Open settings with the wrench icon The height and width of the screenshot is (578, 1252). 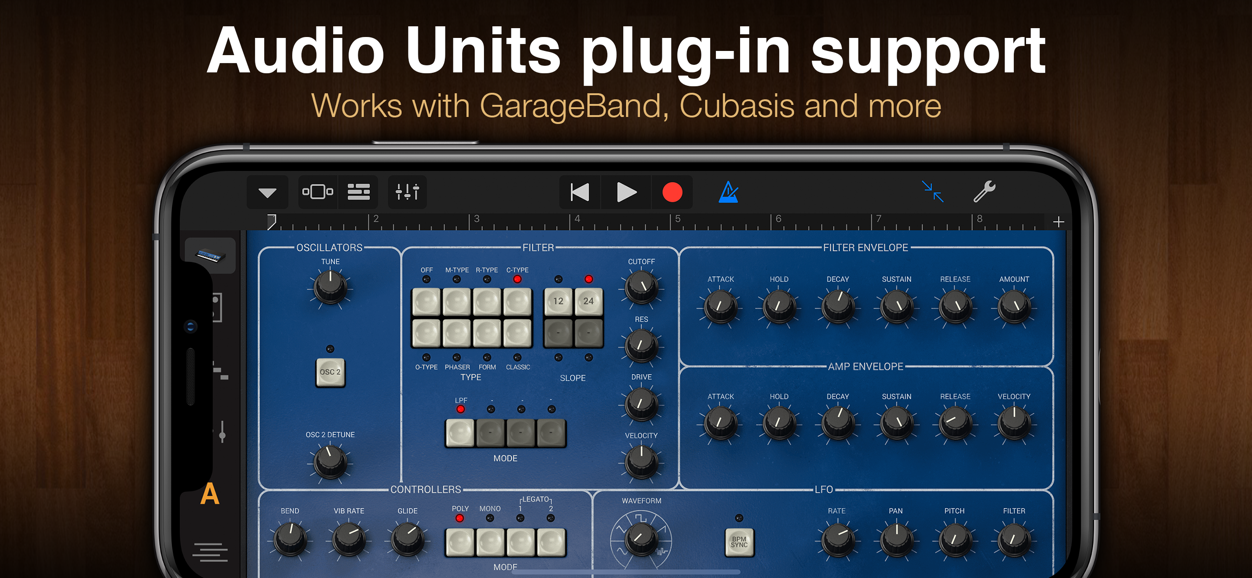point(985,192)
